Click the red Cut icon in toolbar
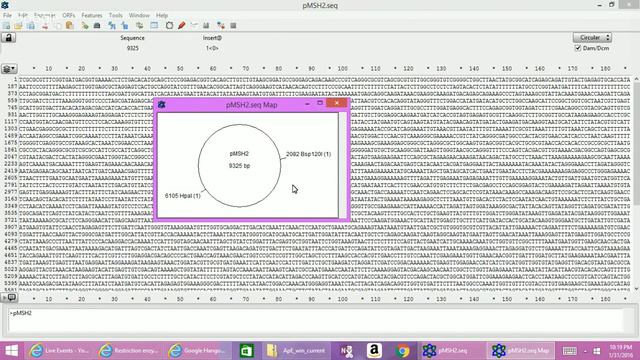The height and width of the screenshot is (360, 640). (x=45, y=26)
